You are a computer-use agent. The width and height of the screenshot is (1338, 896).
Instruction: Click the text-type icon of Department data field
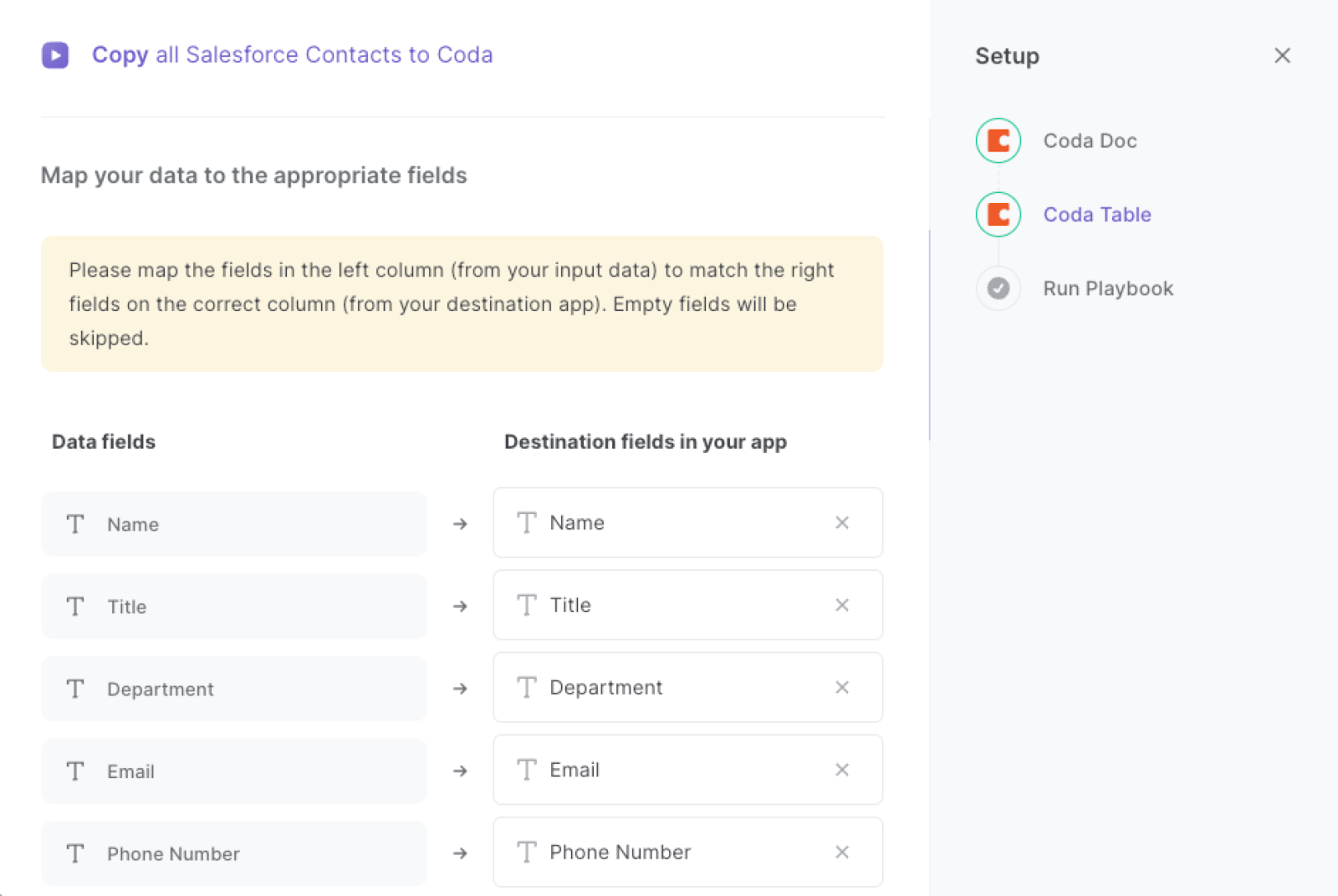[75, 689]
